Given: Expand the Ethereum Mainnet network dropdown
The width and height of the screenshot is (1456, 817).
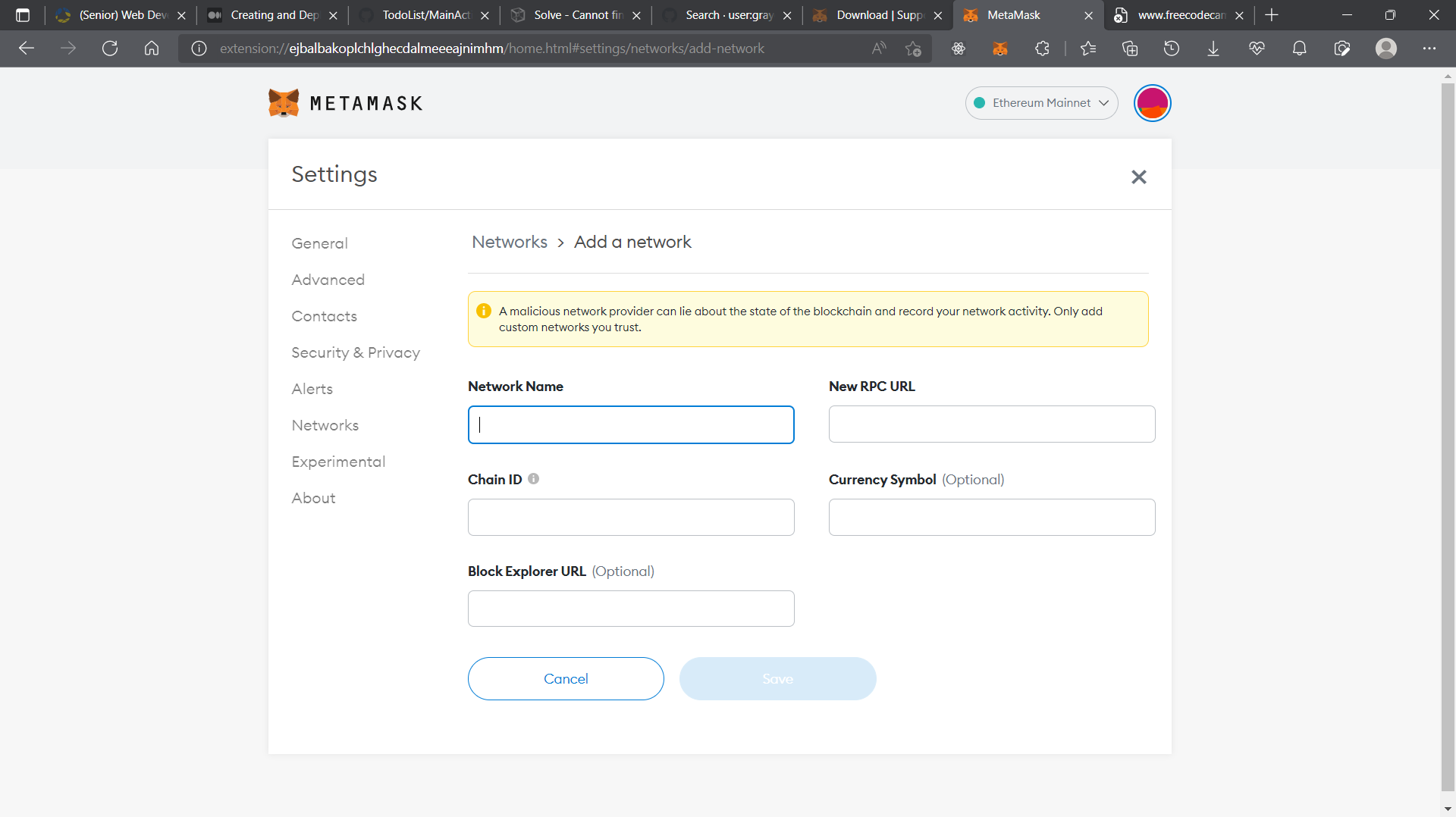Looking at the screenshot, I should click(x=1041, y=103).
